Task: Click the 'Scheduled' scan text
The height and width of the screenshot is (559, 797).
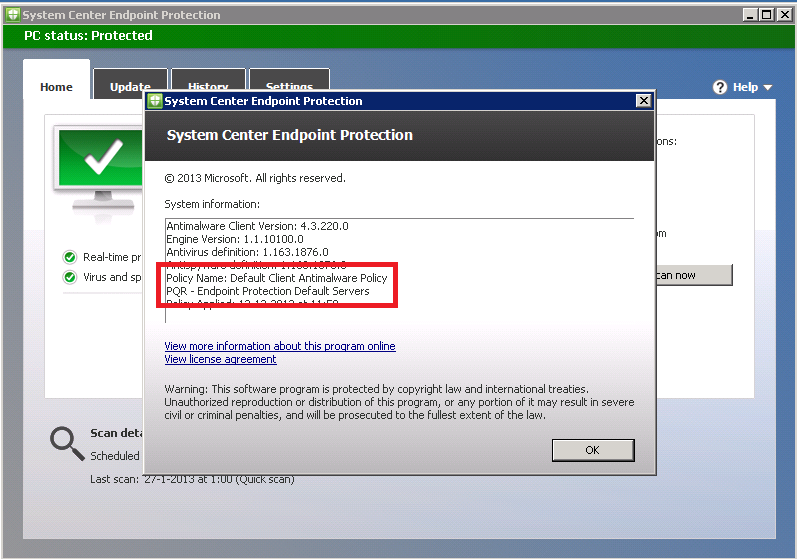Action: point(115,456)
